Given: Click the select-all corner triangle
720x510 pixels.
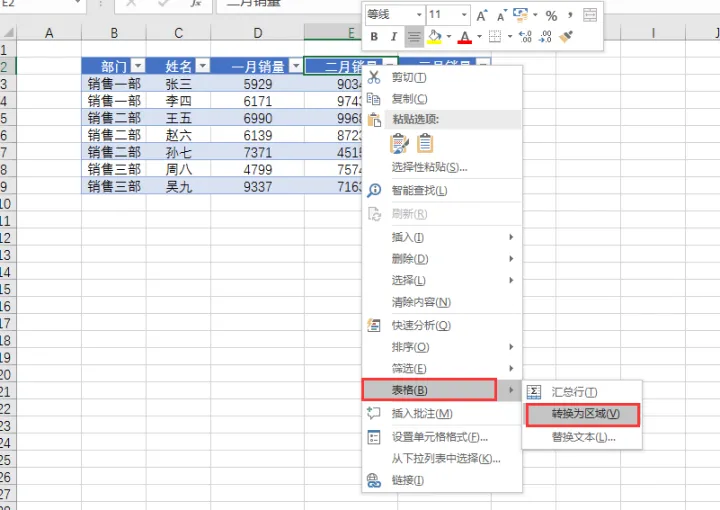Looking at the screenshot, I should [8, 33].
